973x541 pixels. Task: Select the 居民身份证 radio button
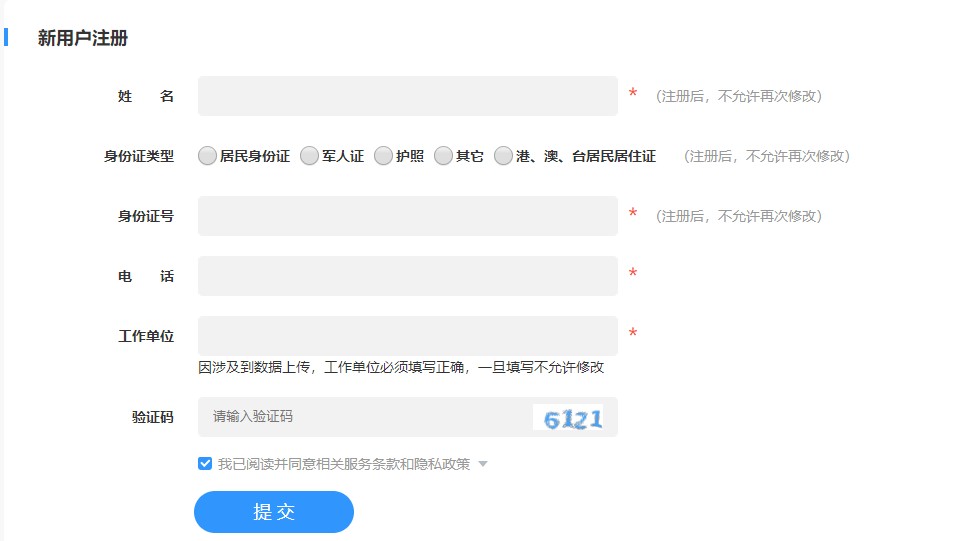(x=207, y=156)
